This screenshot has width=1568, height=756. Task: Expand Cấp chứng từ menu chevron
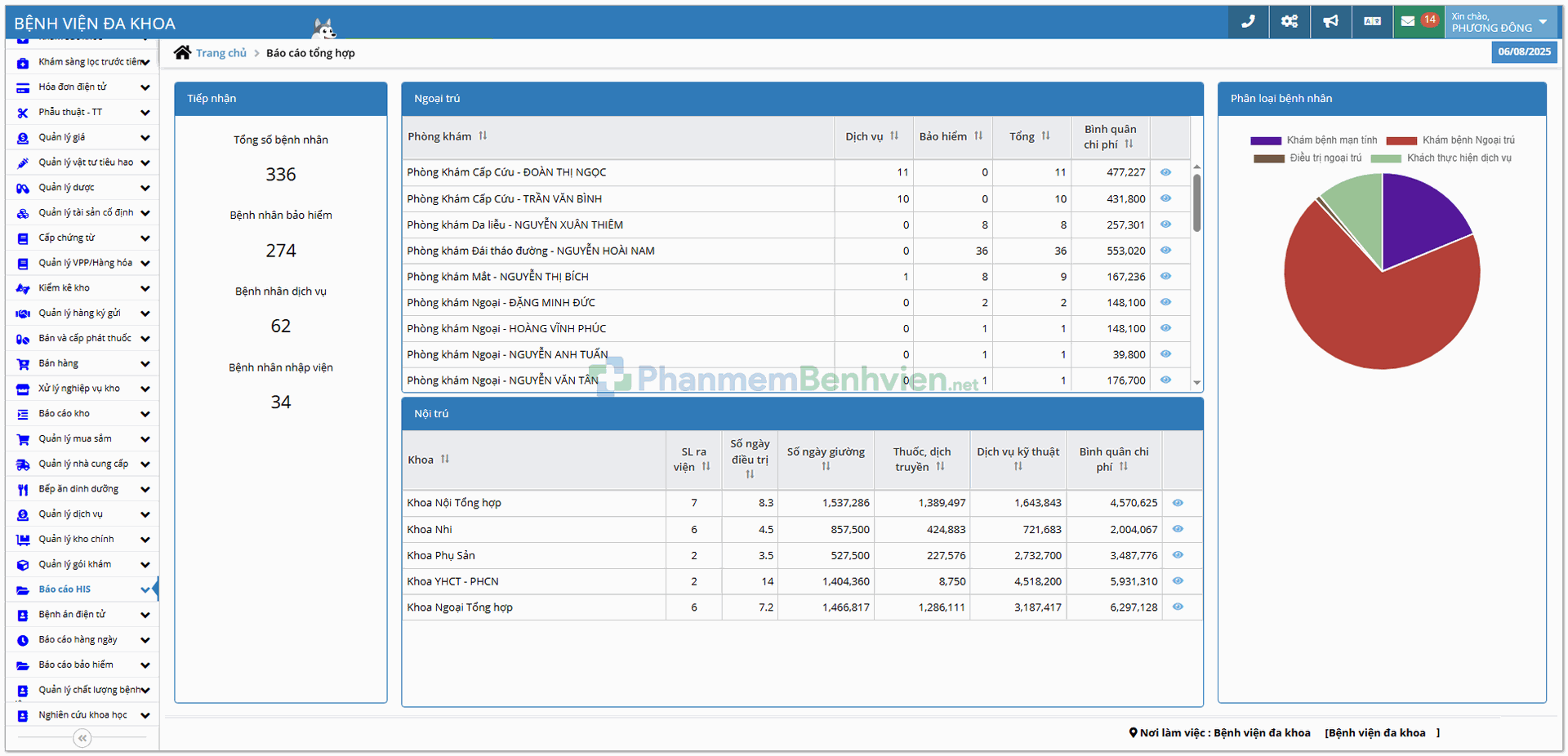point(145,238)
